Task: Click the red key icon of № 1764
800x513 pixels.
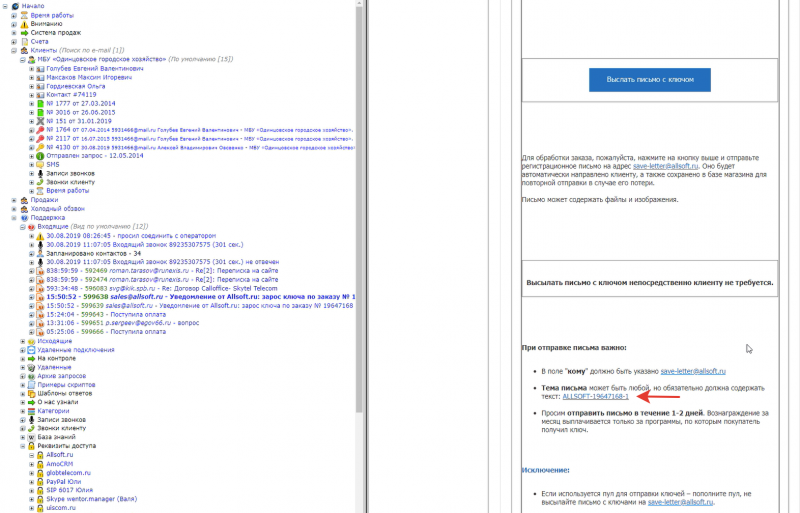Action: point(40,130)
